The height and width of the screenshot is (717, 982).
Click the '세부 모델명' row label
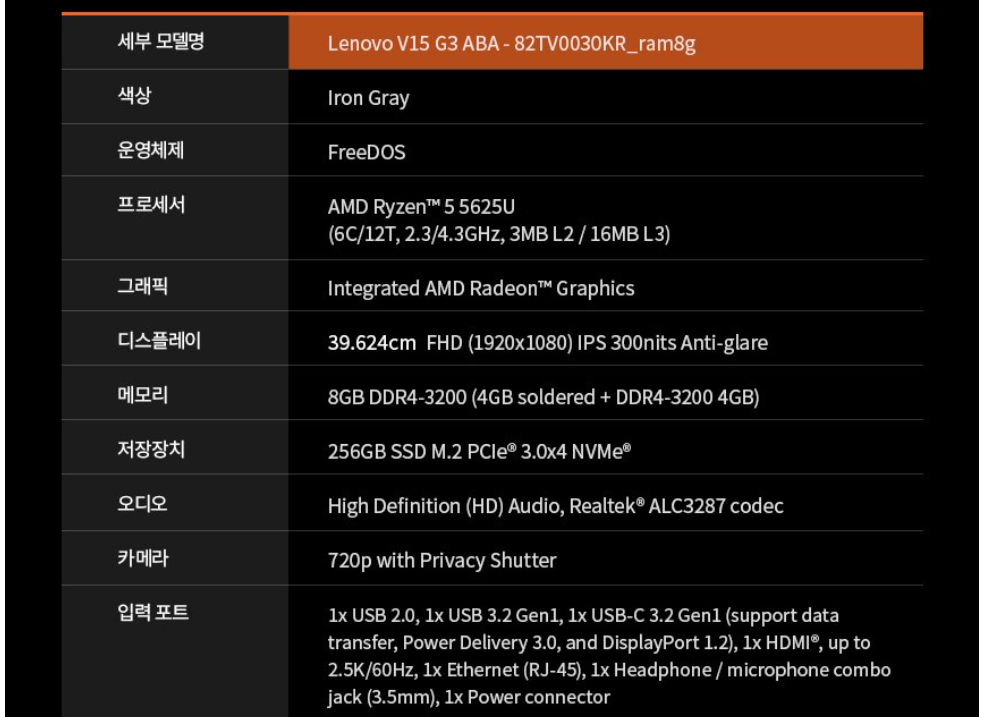coord(161,41)
